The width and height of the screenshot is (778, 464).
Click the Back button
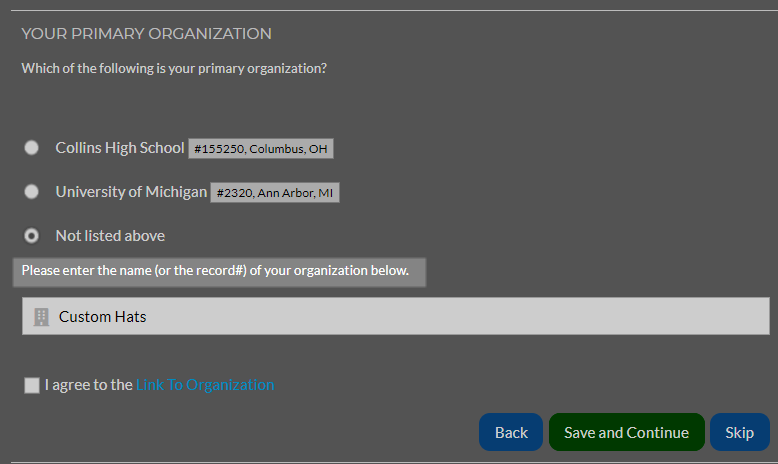(x=511, y=432)
